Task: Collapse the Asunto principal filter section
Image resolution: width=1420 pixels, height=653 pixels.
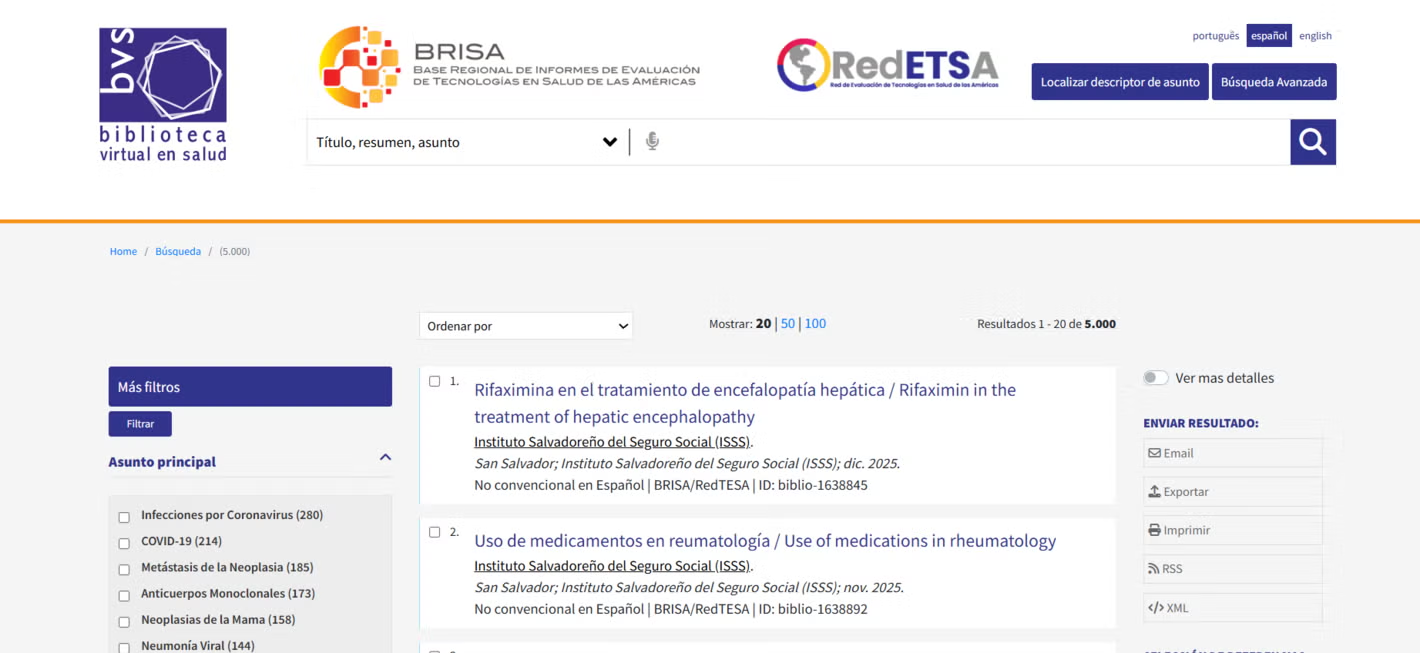Action: pyautogui.click(x=385, y=457)
